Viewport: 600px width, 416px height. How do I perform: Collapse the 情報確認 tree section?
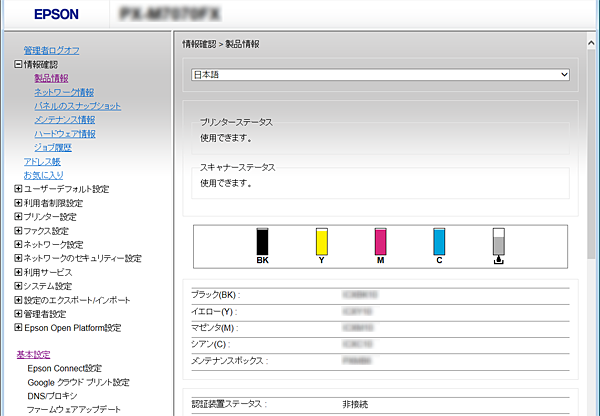pos(18,64)
